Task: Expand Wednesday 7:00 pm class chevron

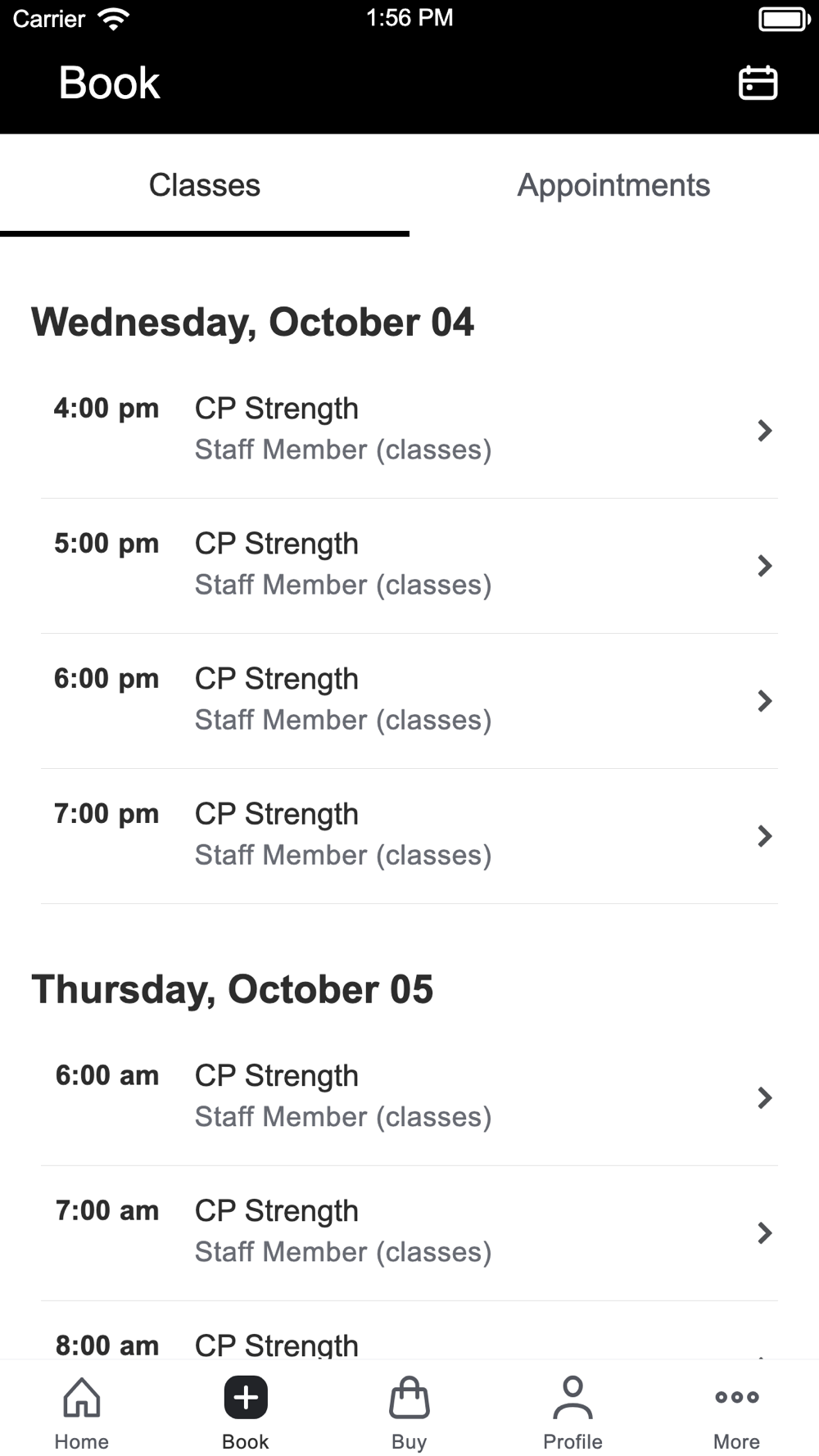Action: pos(764,836)
